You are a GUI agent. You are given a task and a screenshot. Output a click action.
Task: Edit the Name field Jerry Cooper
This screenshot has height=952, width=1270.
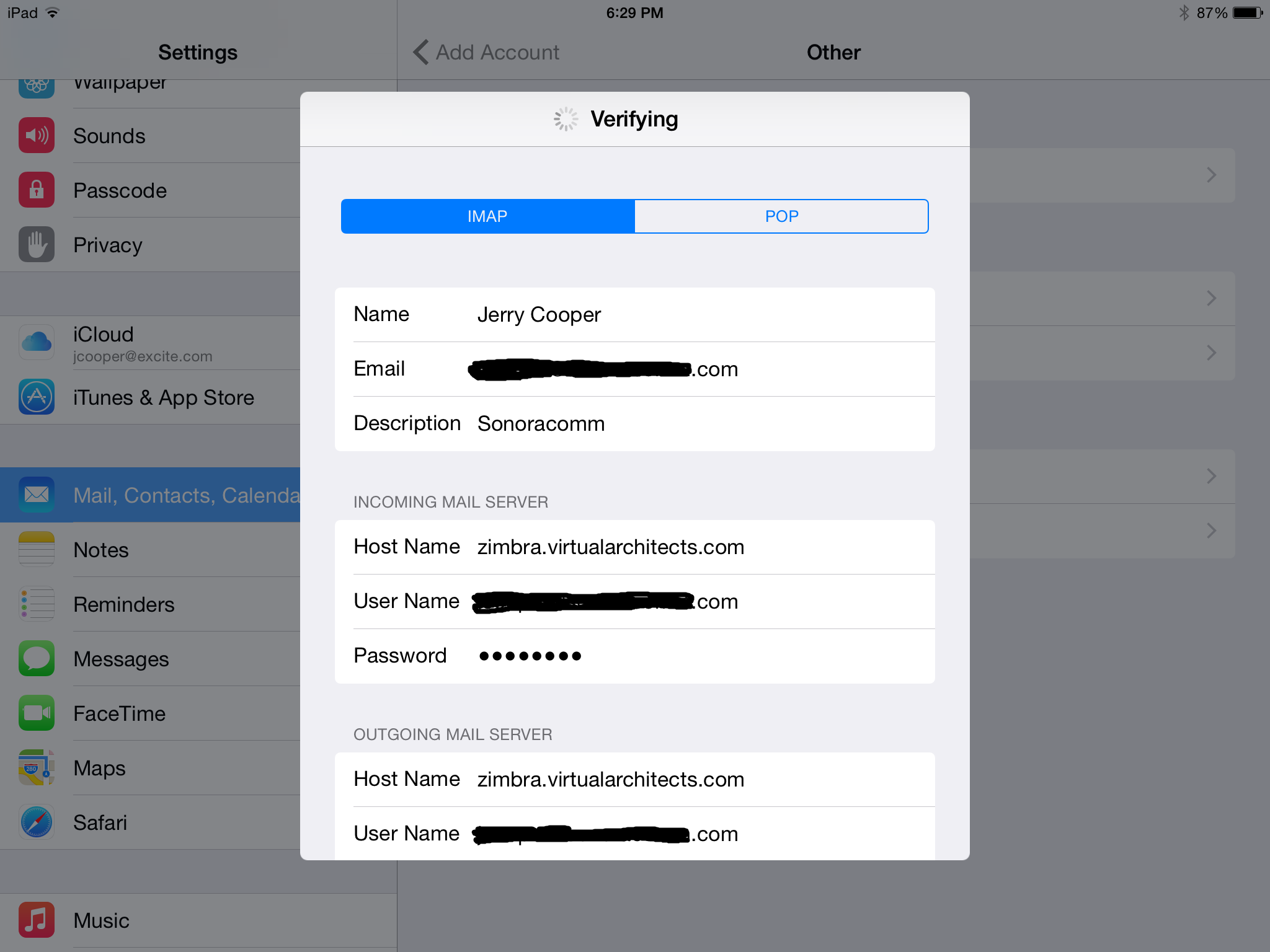tap(635, 315)
